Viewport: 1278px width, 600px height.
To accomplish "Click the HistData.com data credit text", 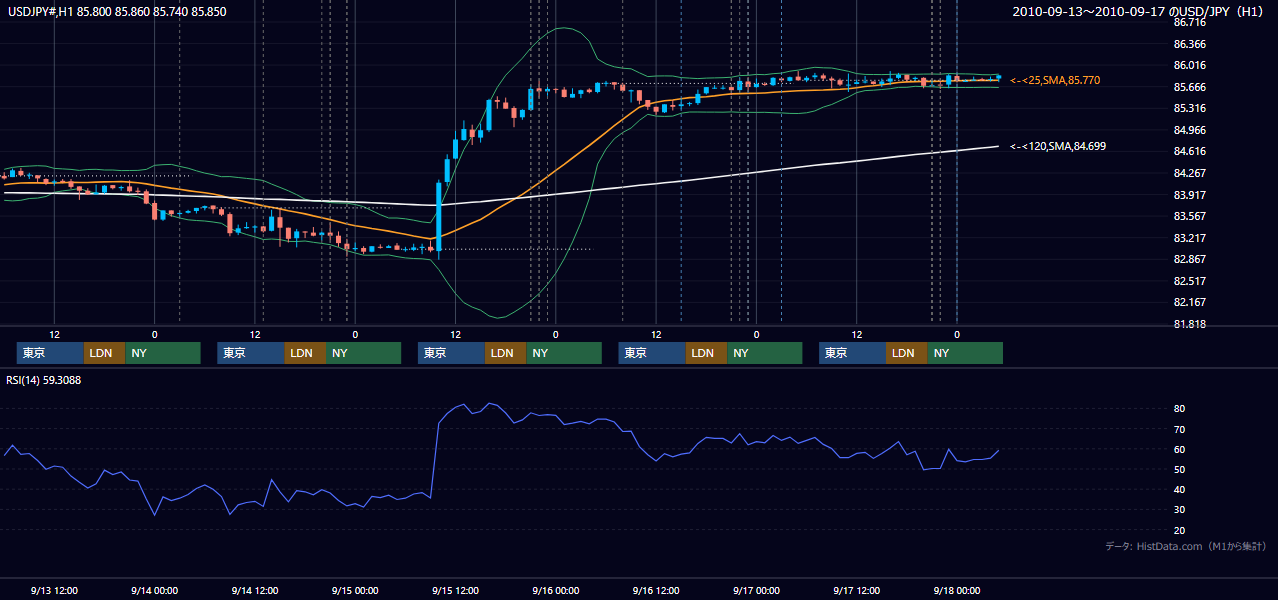I will click(1186, 546).
